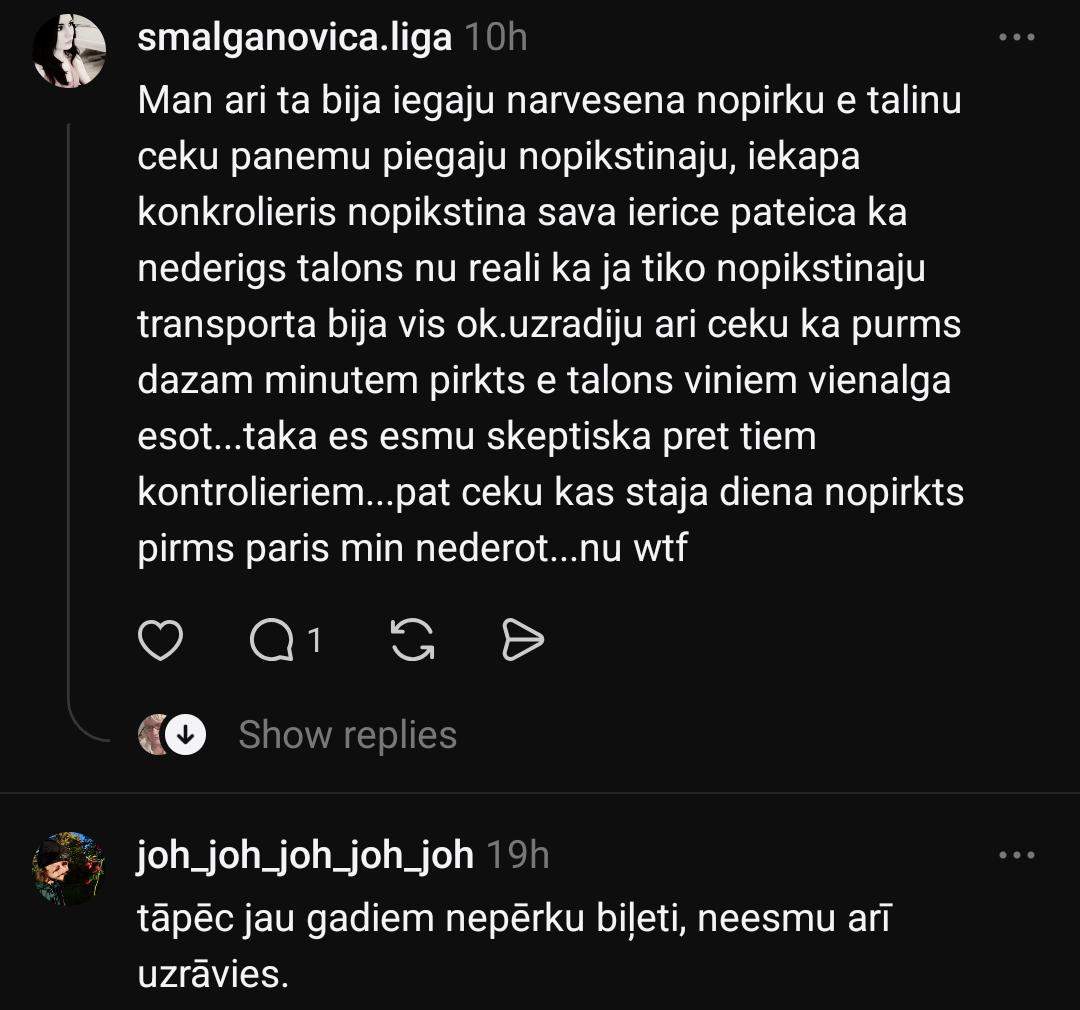This screenshot has height=1010, width=1080.
Task: Expand Show replies
Action: point(347,735)
